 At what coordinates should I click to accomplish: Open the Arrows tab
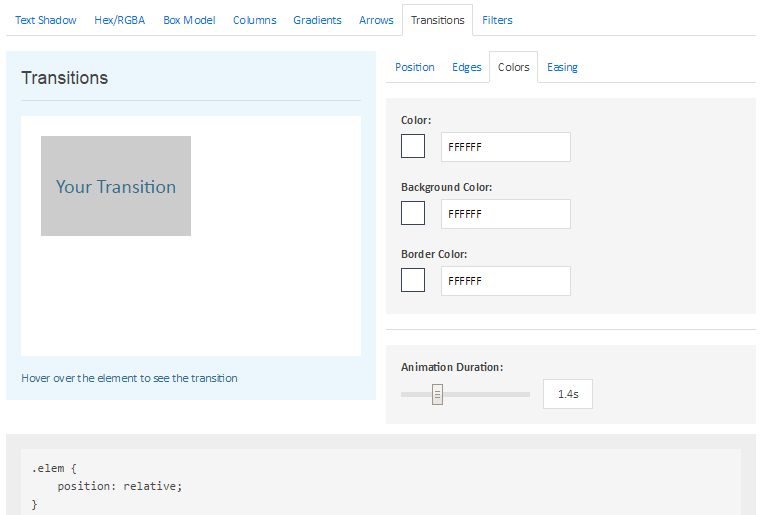coord(376,20)
